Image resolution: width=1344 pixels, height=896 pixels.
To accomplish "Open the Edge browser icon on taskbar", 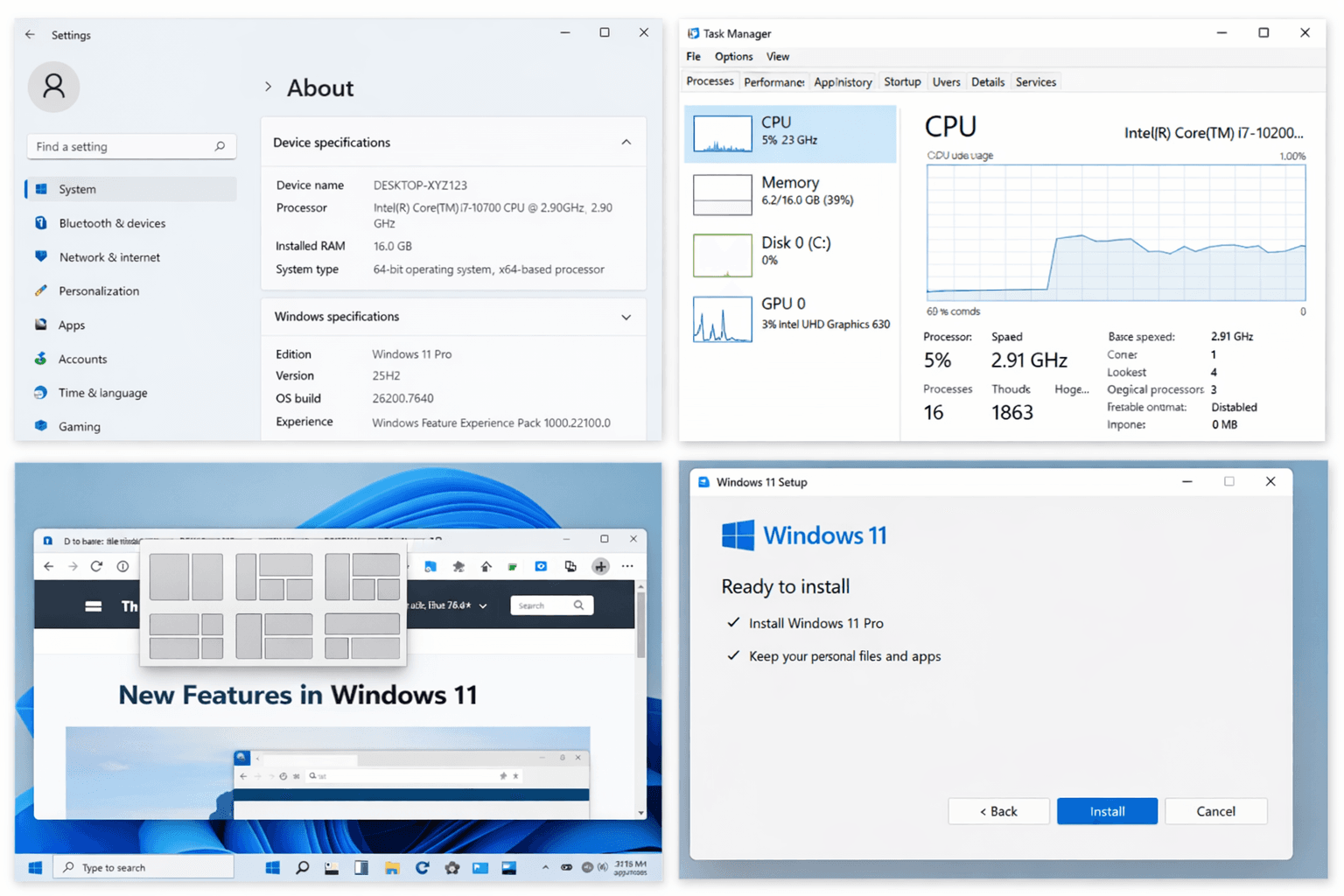I will coord(422,868).
